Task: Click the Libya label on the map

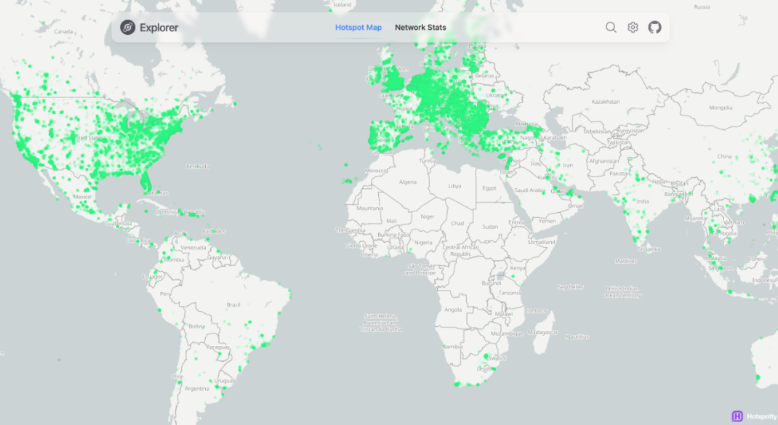Action: tap(455, 185)
